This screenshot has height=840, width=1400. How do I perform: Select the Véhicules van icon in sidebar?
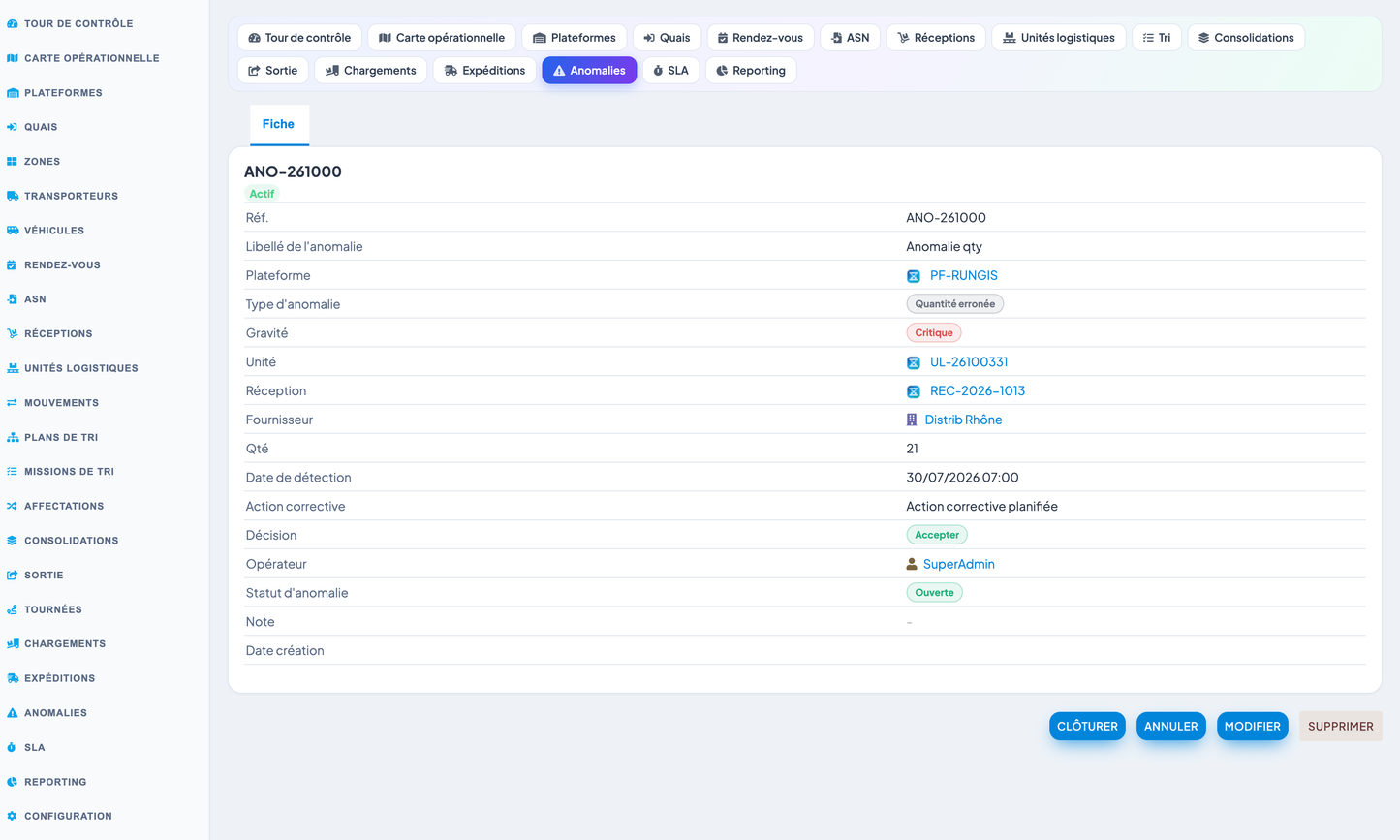click(13, 231)
